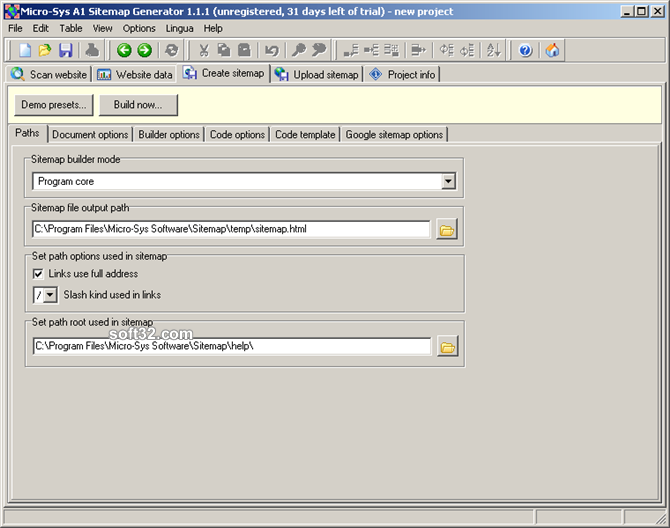Image resolution: width=670 pixels, height=528 pixels.
Task: Go back with the green left arrow
Action: tap(124, 50)
